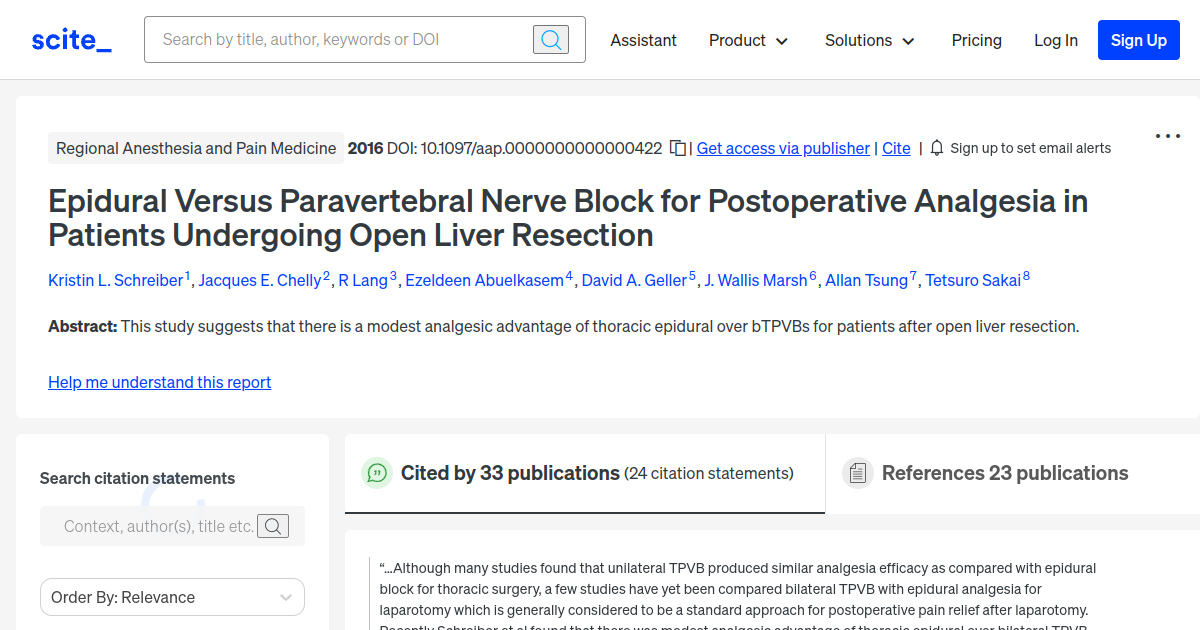1200x630 pixels.
Task: Click the References document icon
Action: click(858, 472)
